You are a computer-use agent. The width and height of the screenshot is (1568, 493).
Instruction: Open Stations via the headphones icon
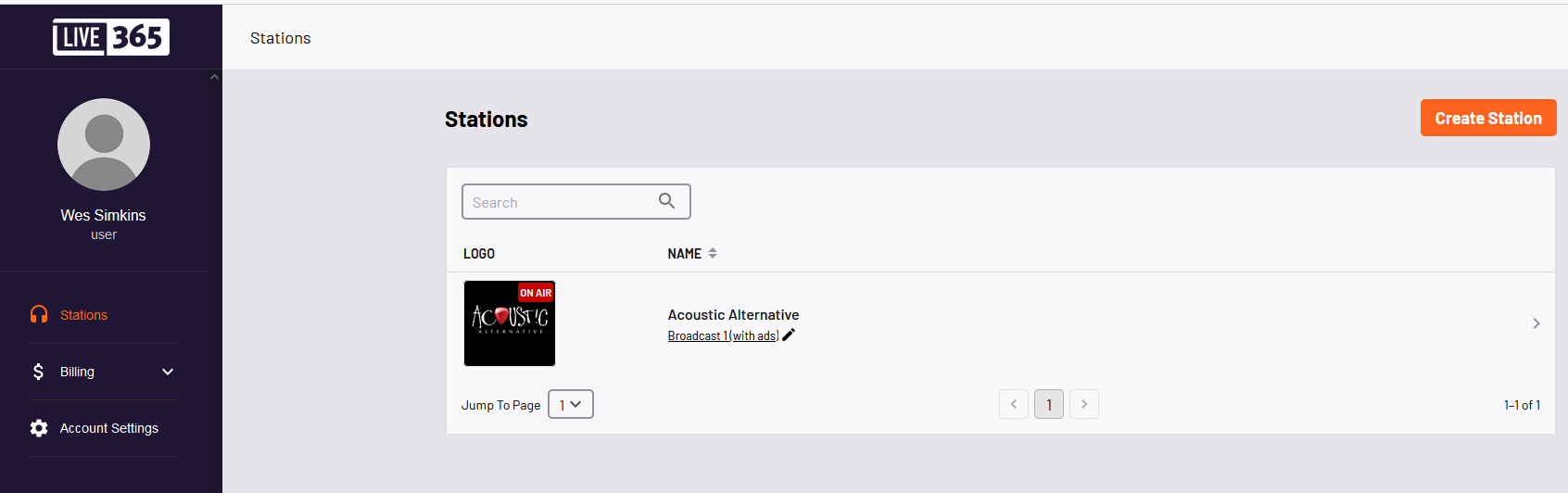click(39, 315)
